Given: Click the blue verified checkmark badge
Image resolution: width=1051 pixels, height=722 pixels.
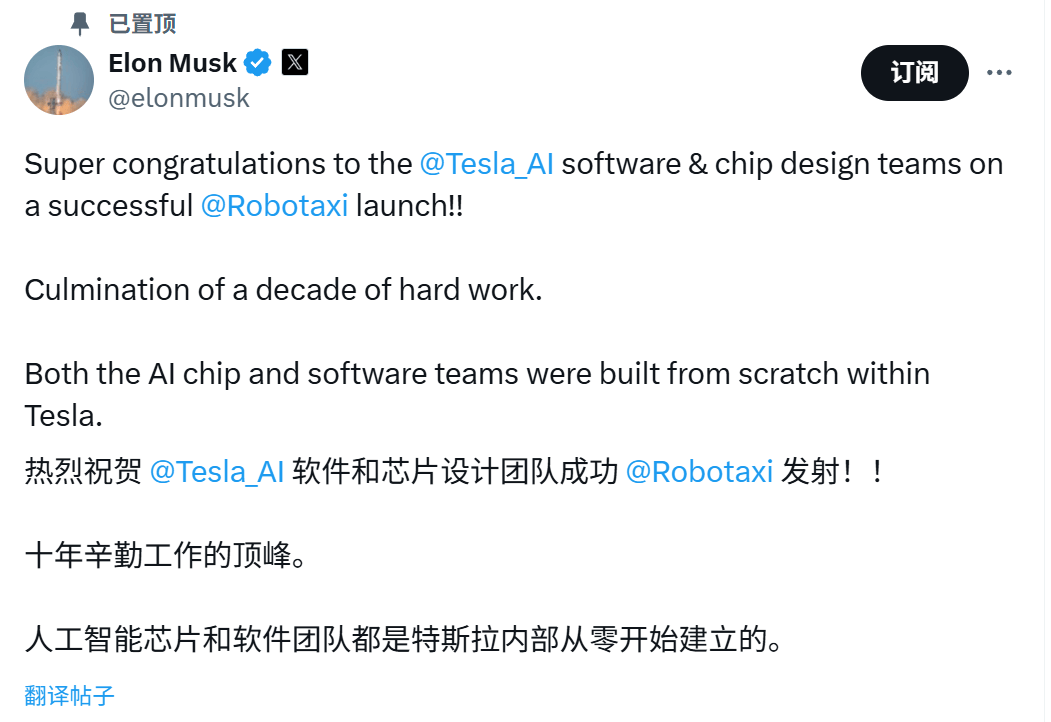Looking at the screenshot, I should pos(257,62).
